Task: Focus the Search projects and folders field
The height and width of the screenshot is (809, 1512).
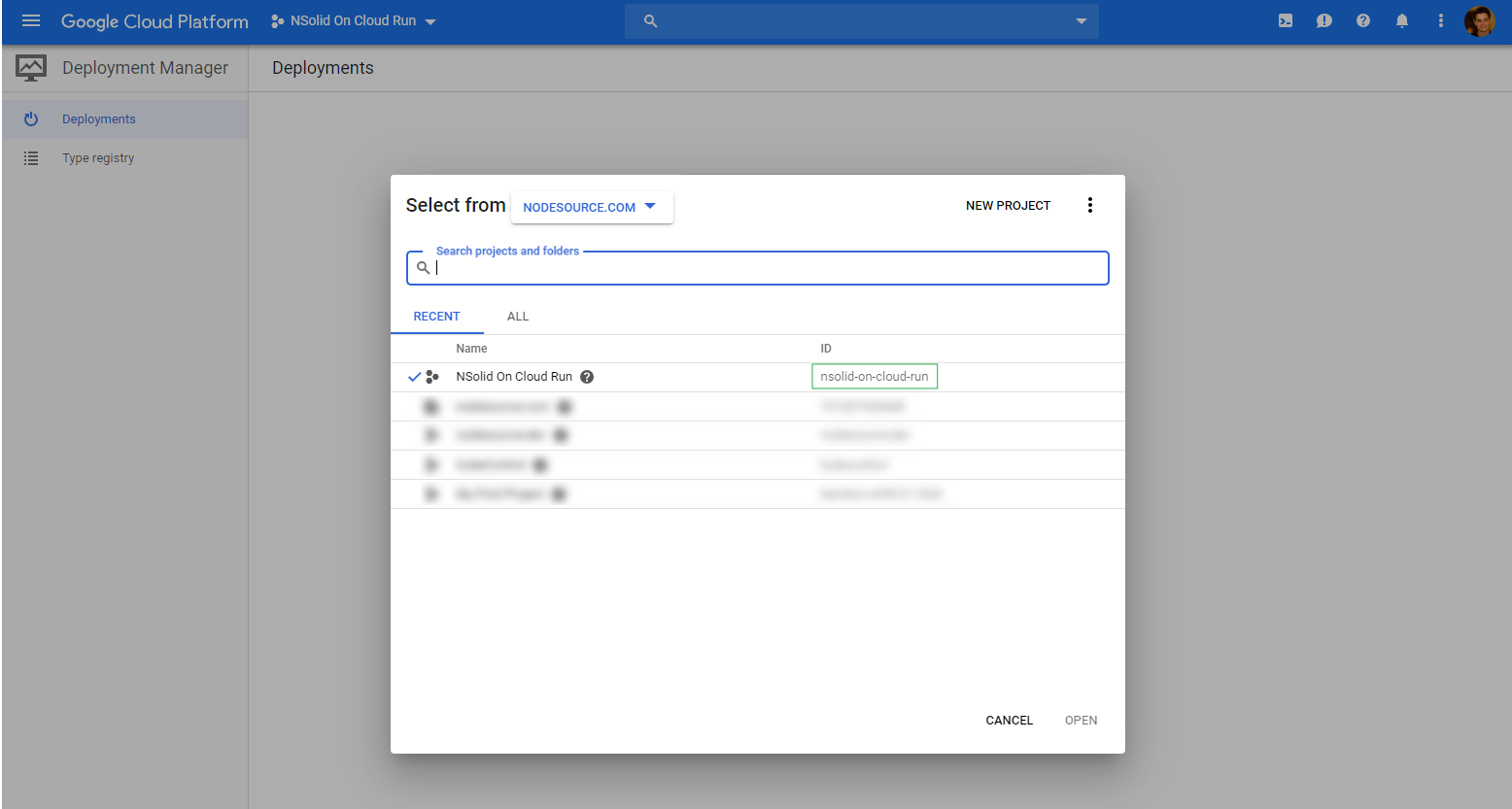Action: (x=757, y=268)
